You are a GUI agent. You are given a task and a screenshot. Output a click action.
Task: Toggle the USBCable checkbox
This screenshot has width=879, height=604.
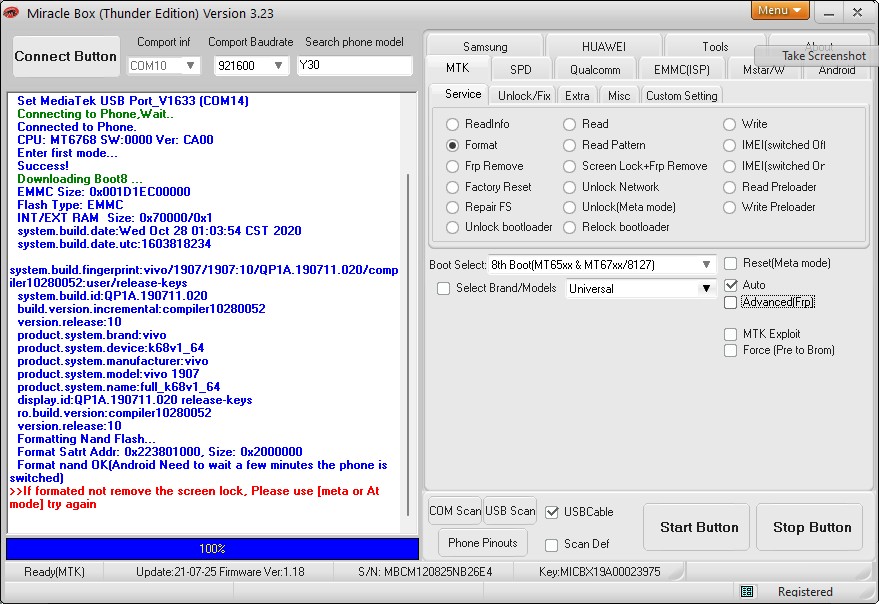tap(552, 512)
